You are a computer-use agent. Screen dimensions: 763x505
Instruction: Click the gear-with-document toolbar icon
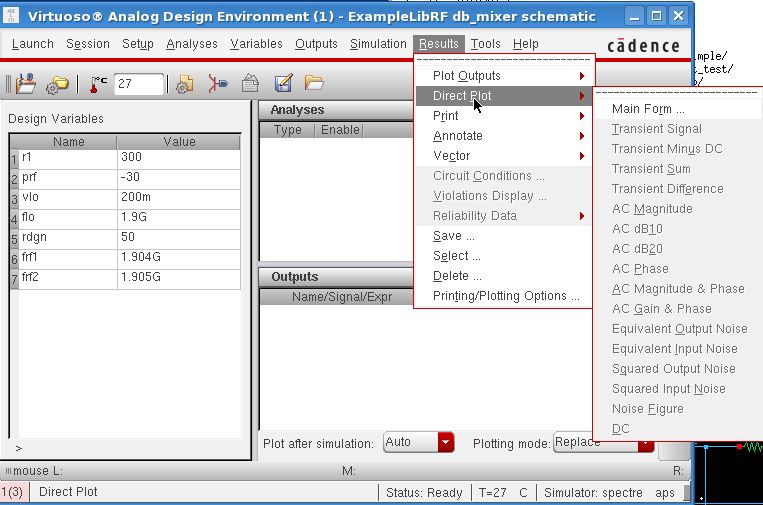185,84
